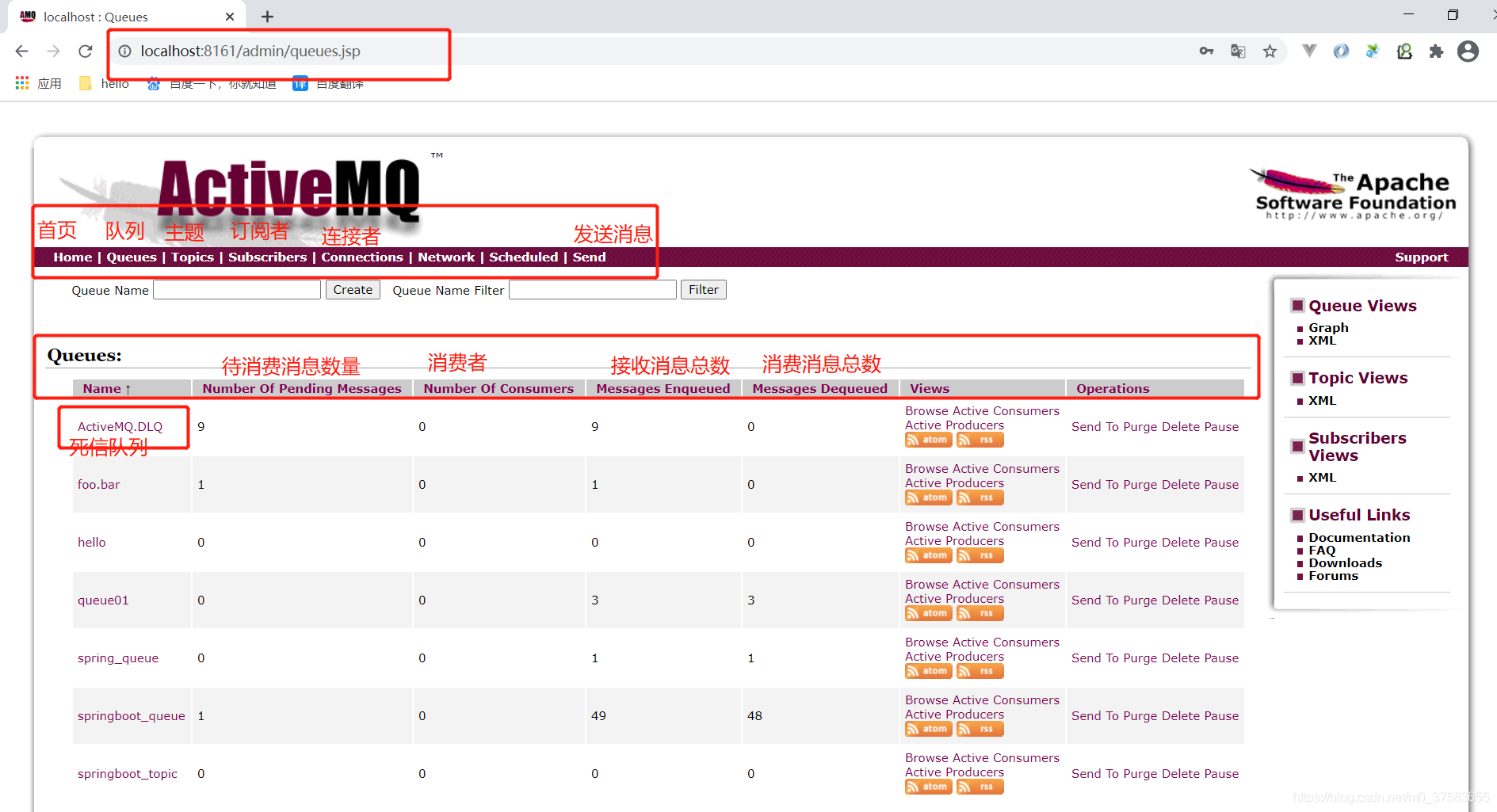Viewport: 1497px width, 812px height.
Task: Sort by Number Of Pending Messages
Action: pos(302,389)
